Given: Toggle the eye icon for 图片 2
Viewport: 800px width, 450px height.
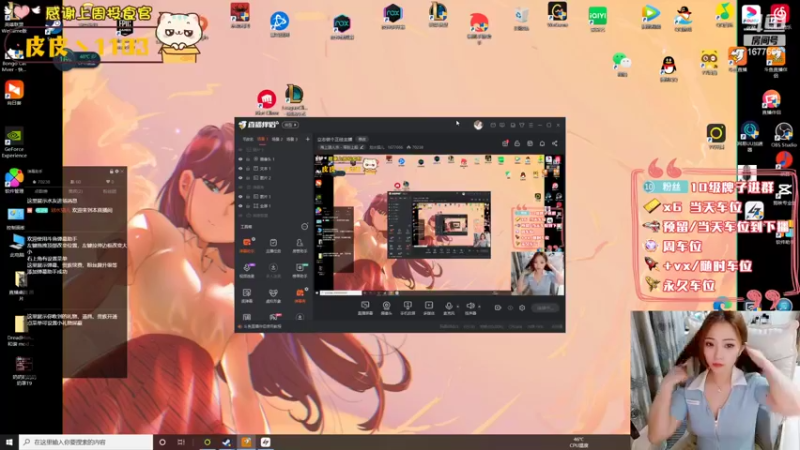Looking at the screenshot, I should [x=241, y=178].
